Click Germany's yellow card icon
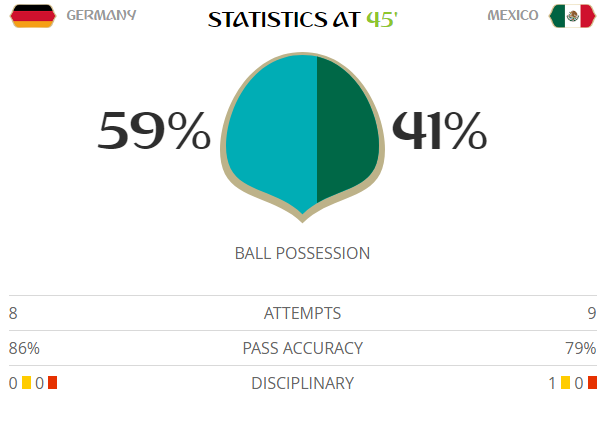The image size is (609, 430). [27, 383]
